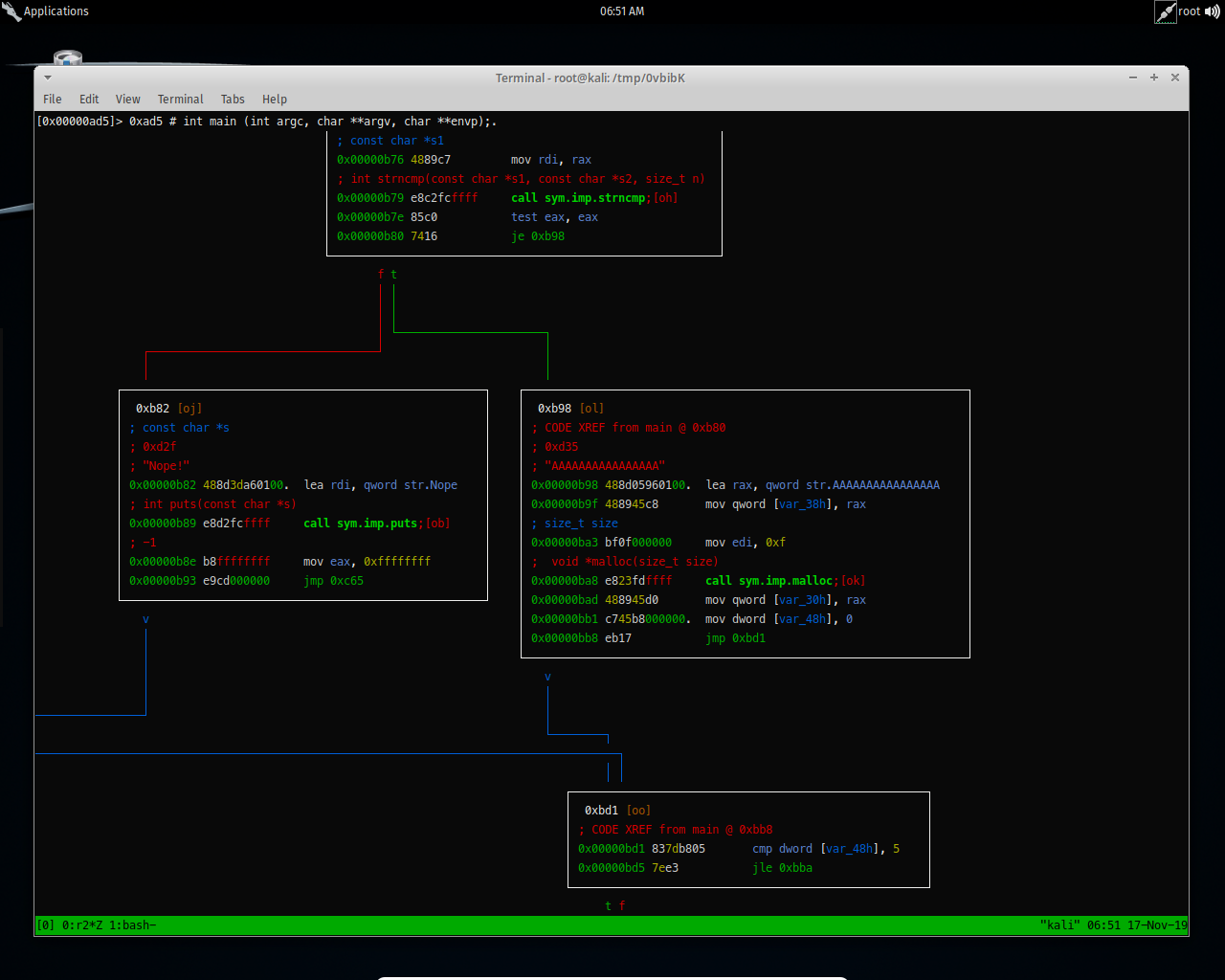The width and height of the screenshot is (1225, 980).
Task: Click 'mov qword [var_38h], rax' line
Action: pyautogui.click(x=786, y=504)
